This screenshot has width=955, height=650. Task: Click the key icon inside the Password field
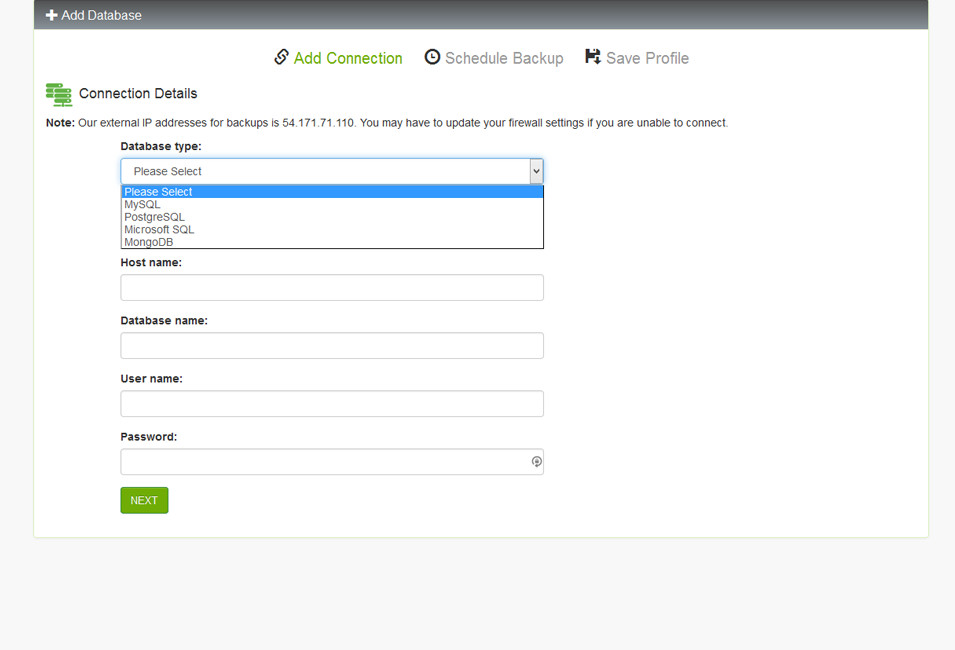pos(536,462)
